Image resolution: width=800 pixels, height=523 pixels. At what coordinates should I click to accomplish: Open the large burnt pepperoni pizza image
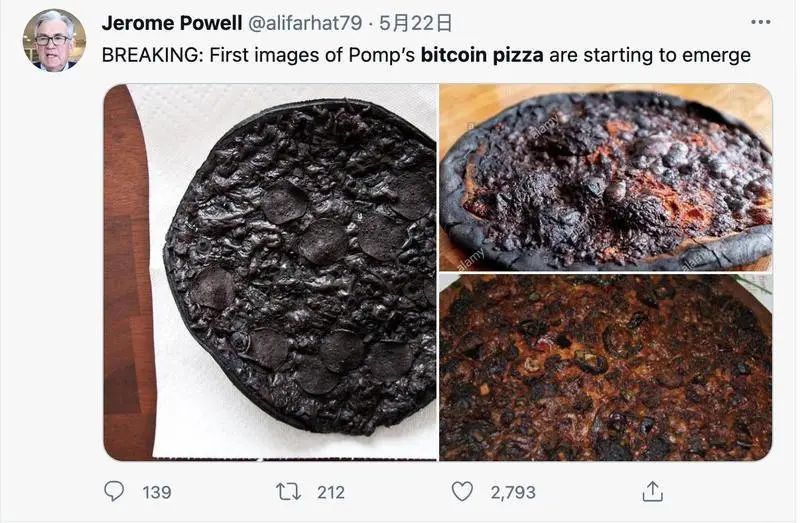[x=300, y=270]
